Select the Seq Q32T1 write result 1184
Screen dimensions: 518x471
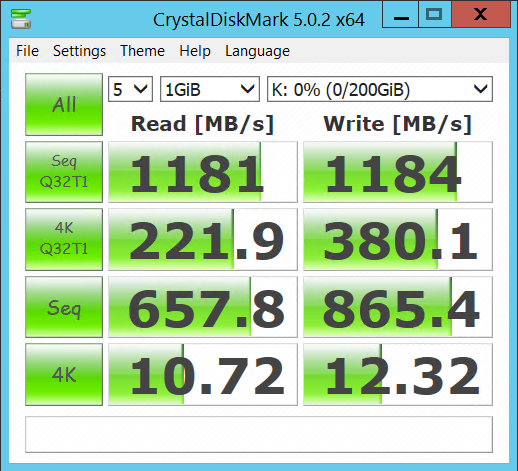point(398,172)
